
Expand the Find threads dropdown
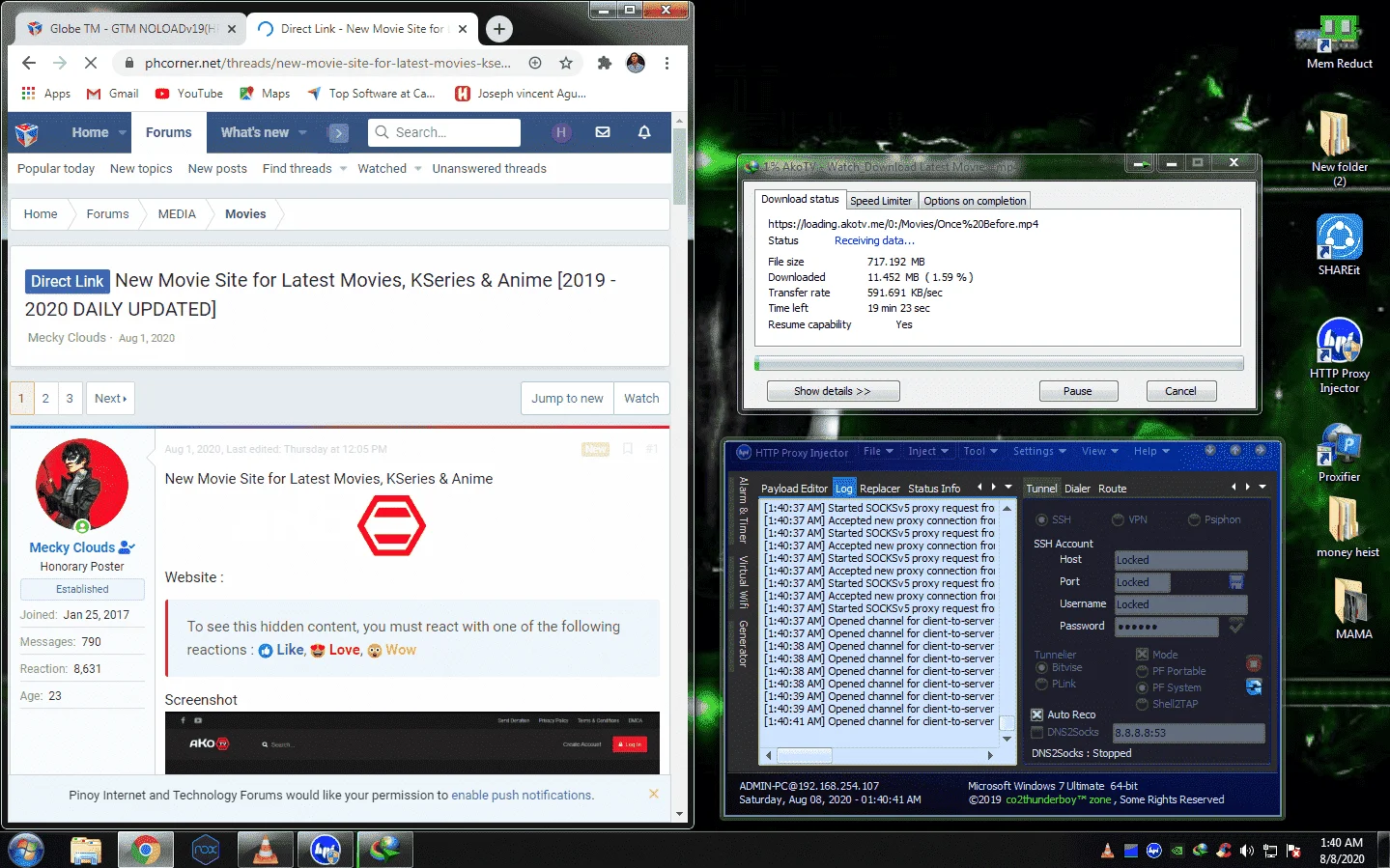(343, 168)
